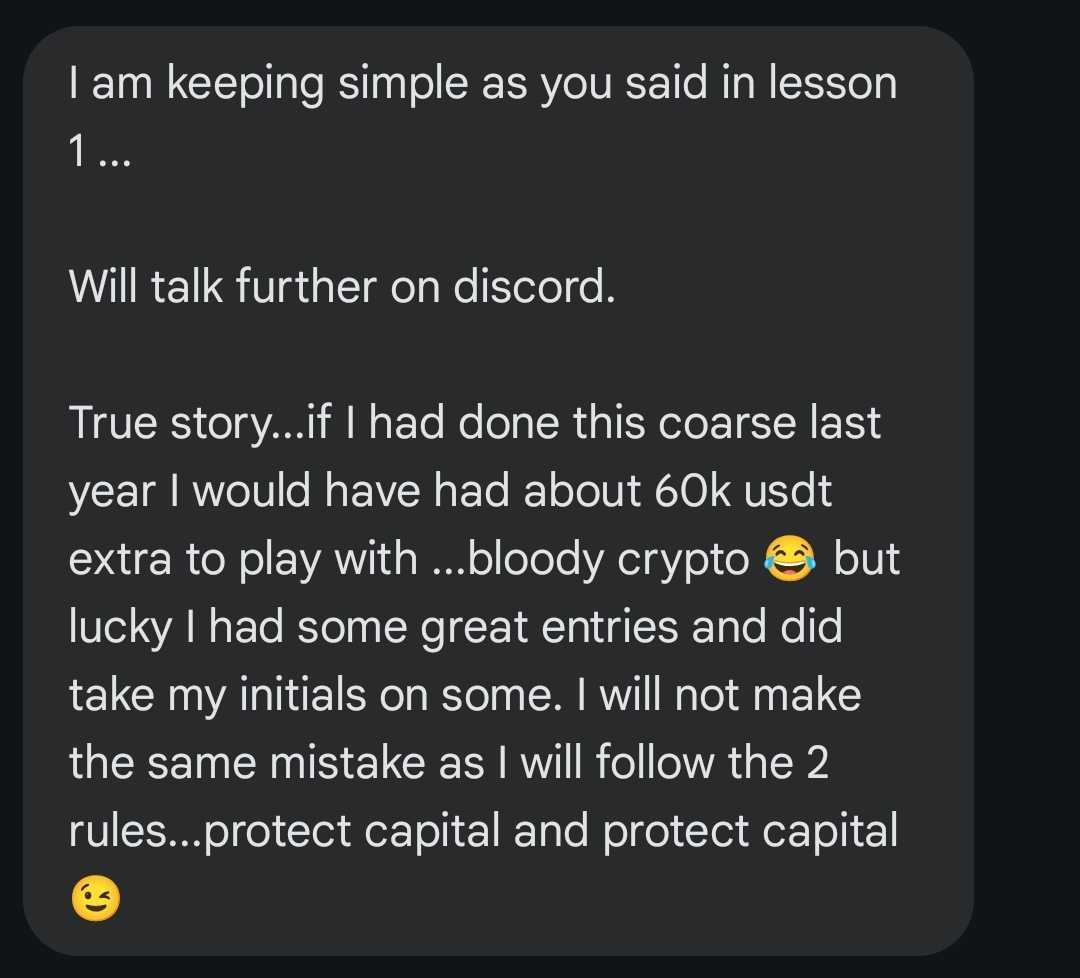The width and height of the screenshot is (1080, 978).
Task: Click the winking face emoji
Action: point(96,898)
